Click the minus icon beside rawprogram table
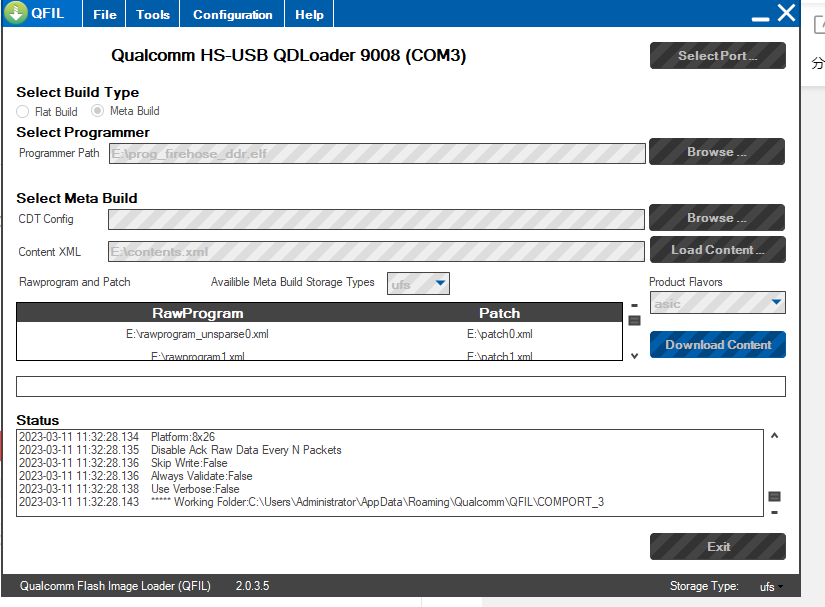825x607 pixels. click(x=635, y=305)
